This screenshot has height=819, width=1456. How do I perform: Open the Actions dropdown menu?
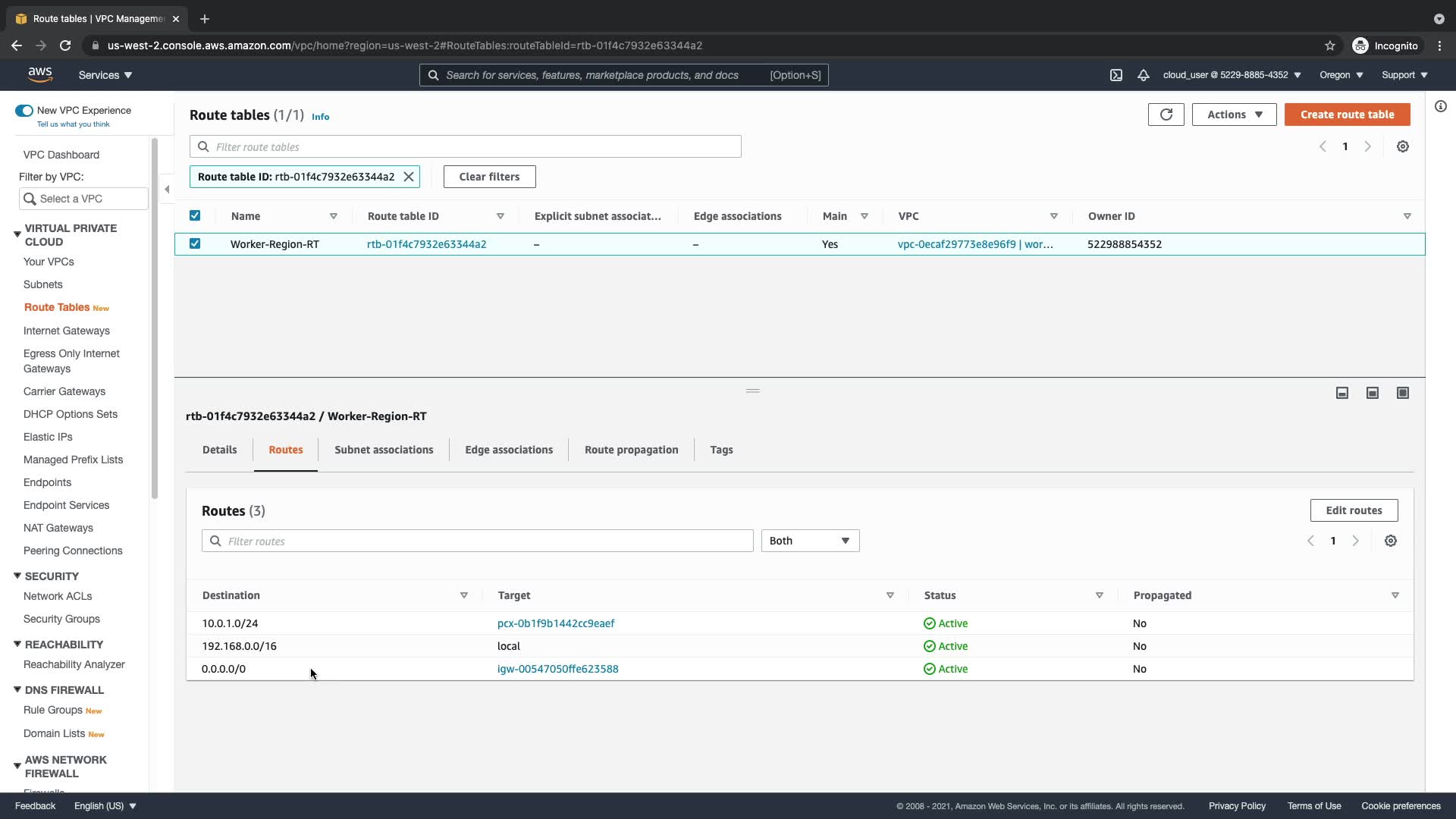coord(1234,115)
